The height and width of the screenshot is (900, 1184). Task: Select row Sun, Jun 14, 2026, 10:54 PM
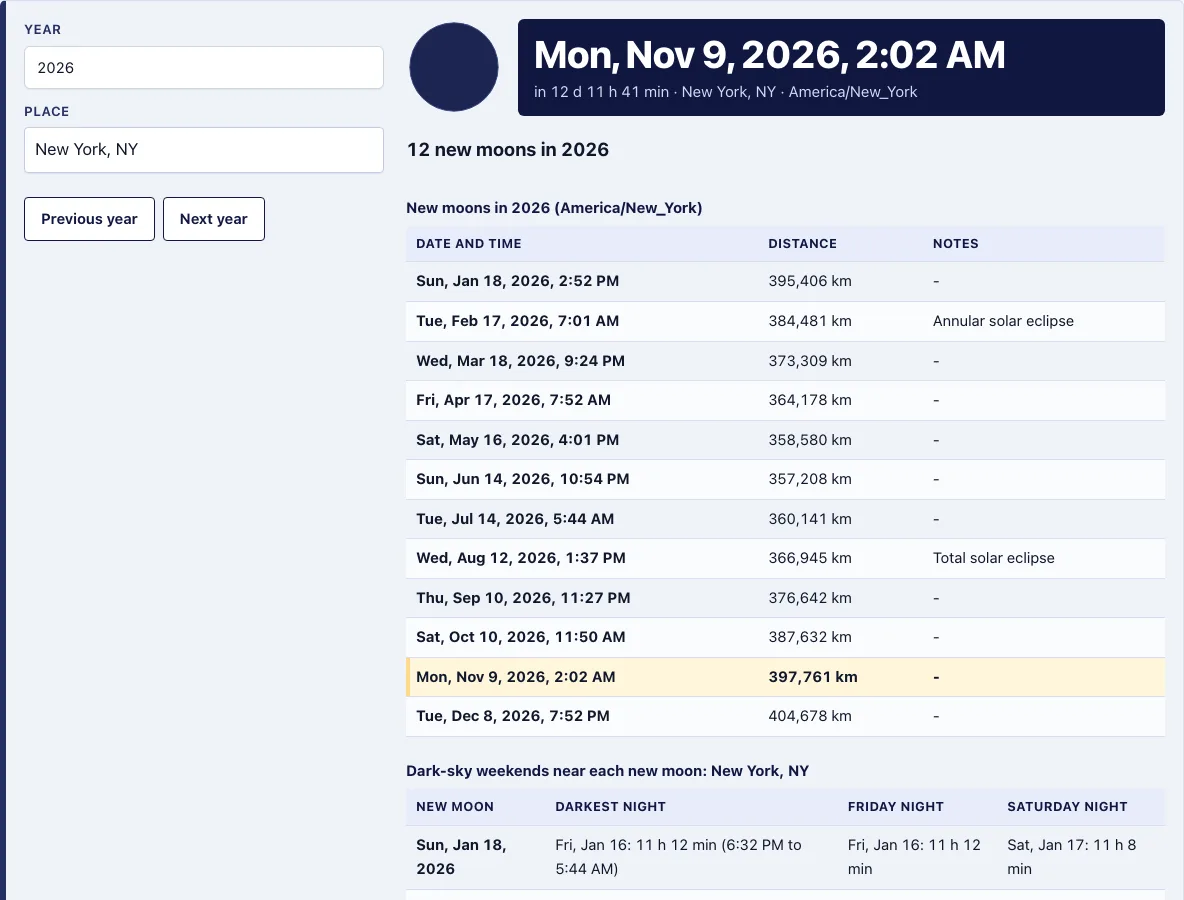(x=785, y=479)
